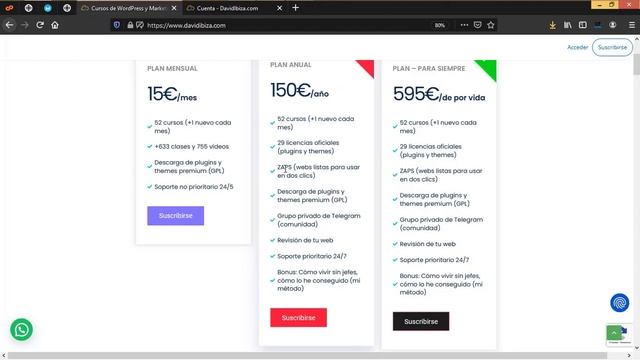Viewport: 640px width, 360px height.
Task: Subscribe to Plan Para Siempre black button
Action: pyautogui.click(x=421, y=321)
